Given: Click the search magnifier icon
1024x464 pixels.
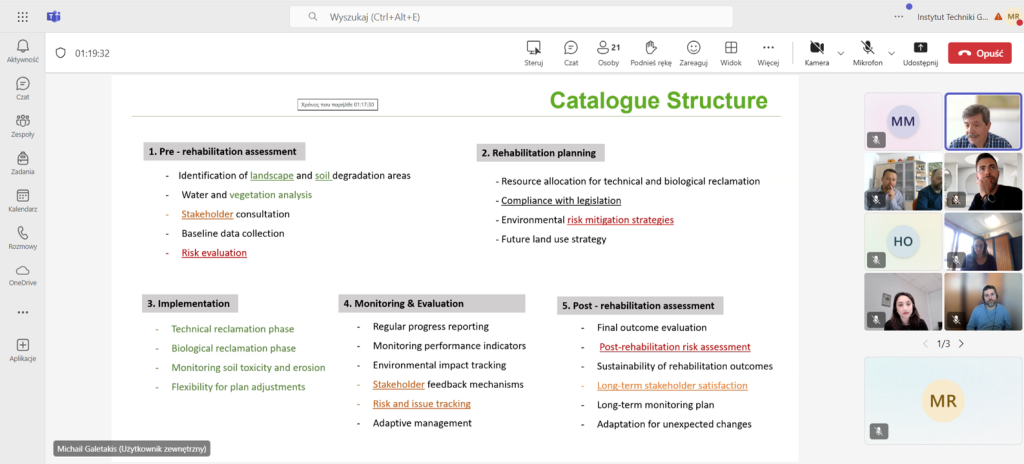Looking at the screenshot, I should [313, 17].
